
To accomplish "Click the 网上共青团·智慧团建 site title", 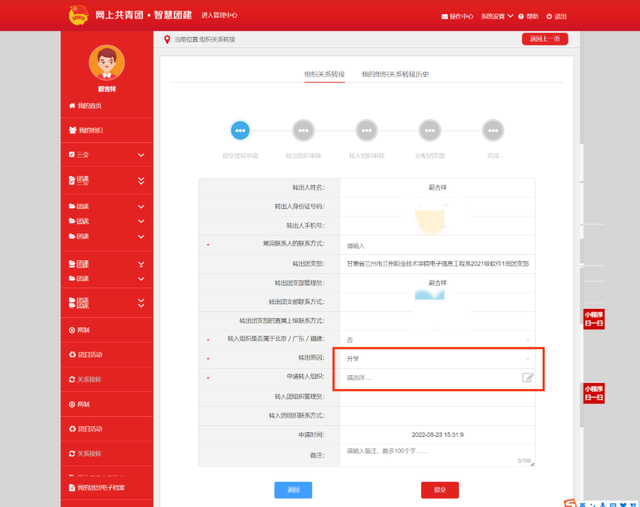I will click(144, 15).
